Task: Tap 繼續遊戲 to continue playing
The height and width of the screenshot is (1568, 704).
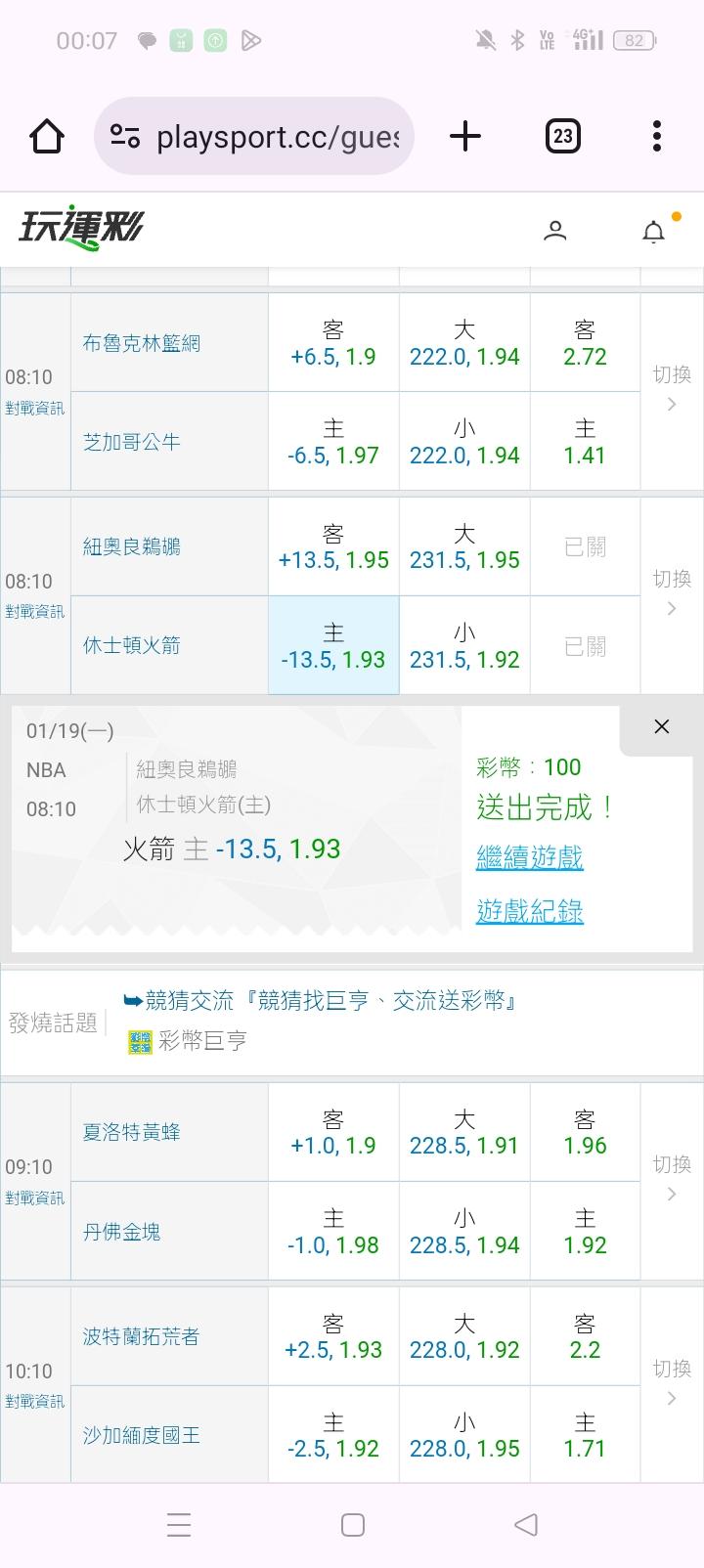Action: (530, 858)
